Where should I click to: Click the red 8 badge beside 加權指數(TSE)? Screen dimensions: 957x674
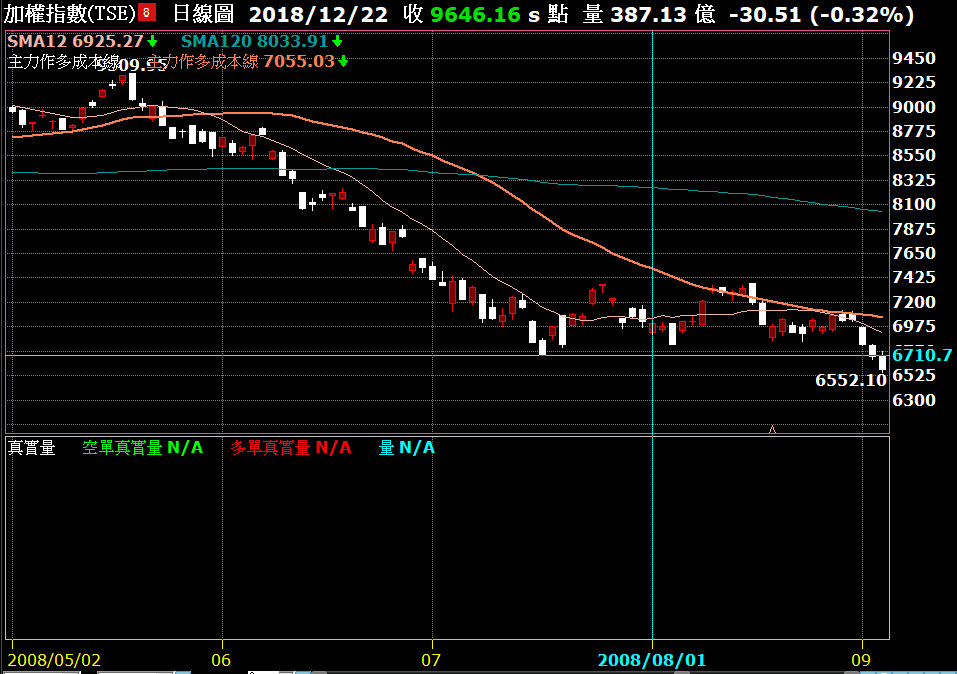(x=146, y=12)
